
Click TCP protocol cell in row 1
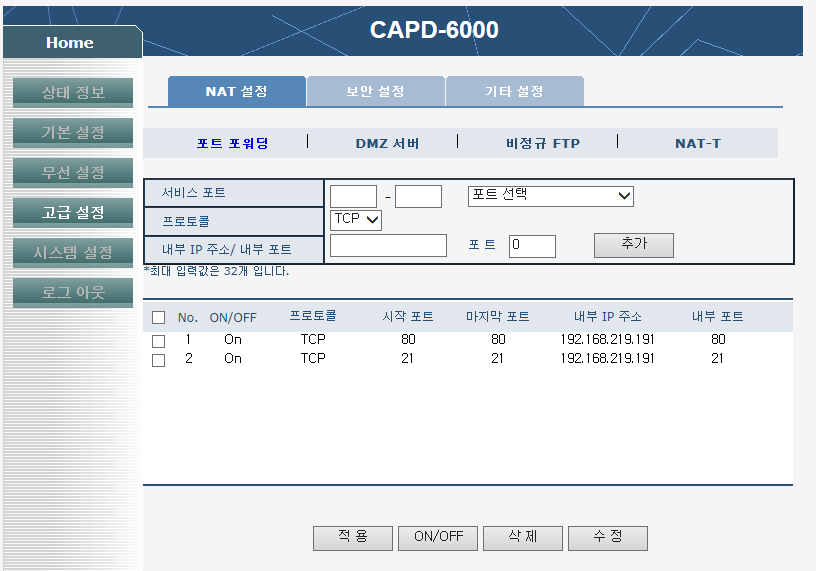pyautogui.click(x=313, y=339)
